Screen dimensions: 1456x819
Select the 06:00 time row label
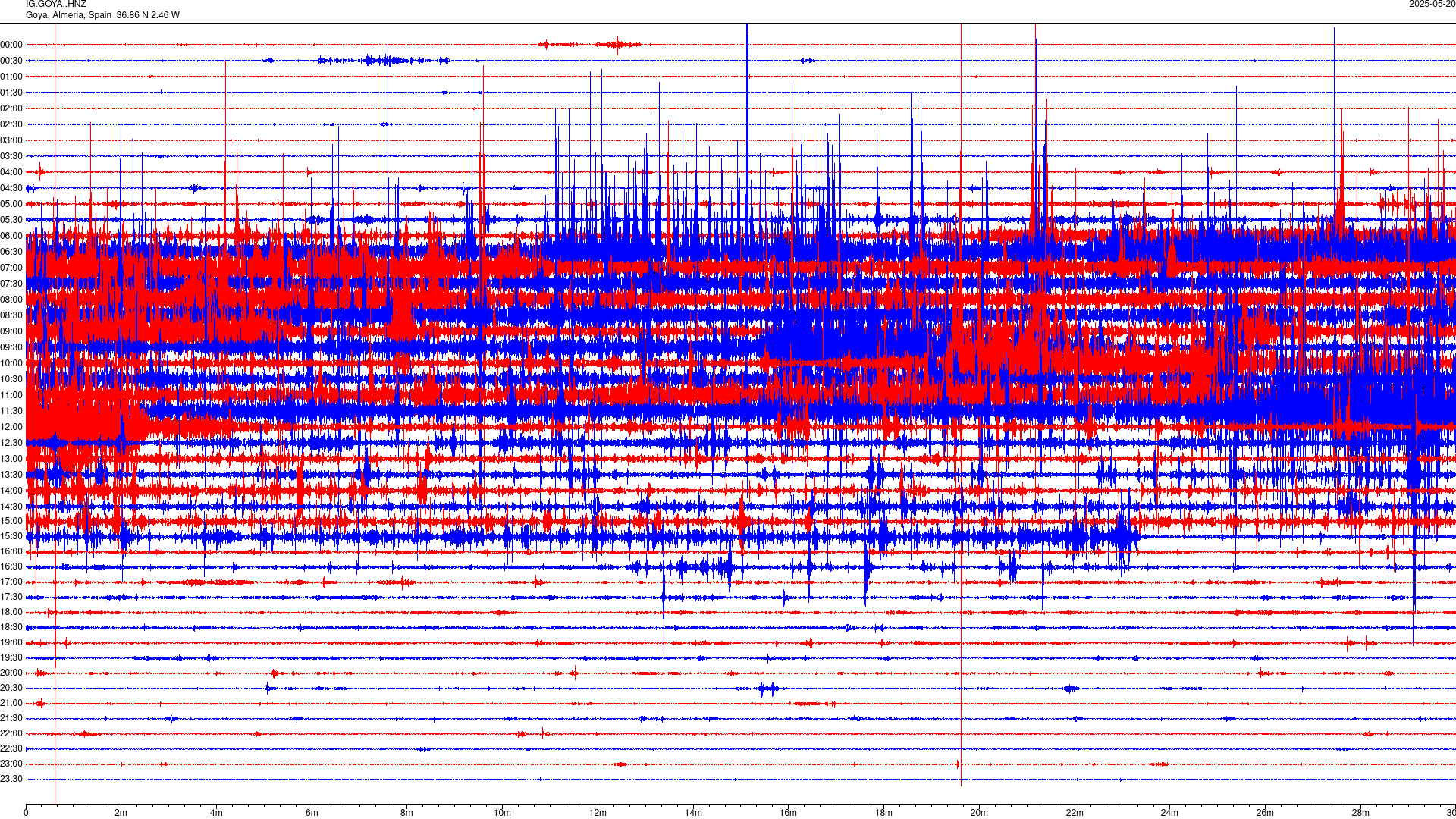pos(11,236)
